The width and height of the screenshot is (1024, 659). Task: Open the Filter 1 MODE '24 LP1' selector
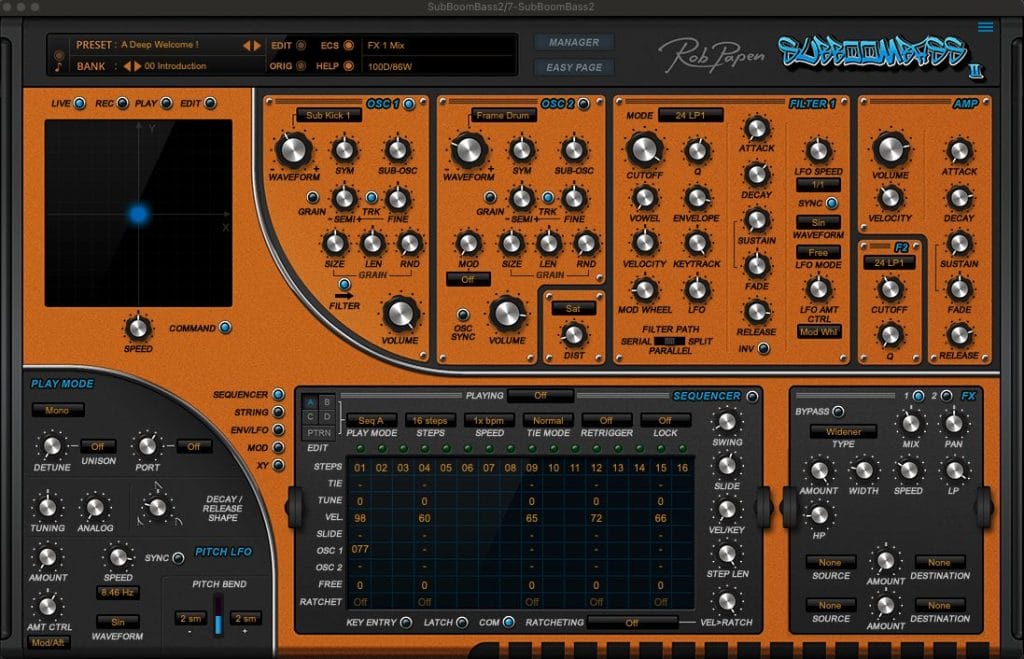click(x=690, y=116)
